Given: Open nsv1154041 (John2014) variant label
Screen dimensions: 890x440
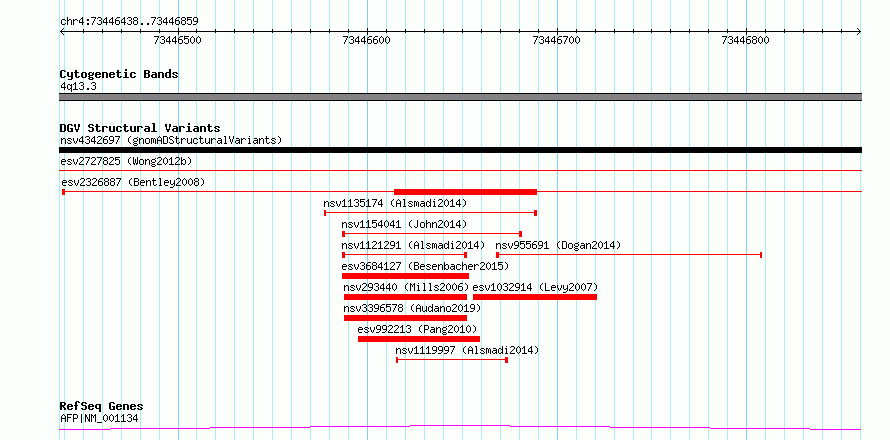Looking at the screenshot, I should tap(404, 224).
